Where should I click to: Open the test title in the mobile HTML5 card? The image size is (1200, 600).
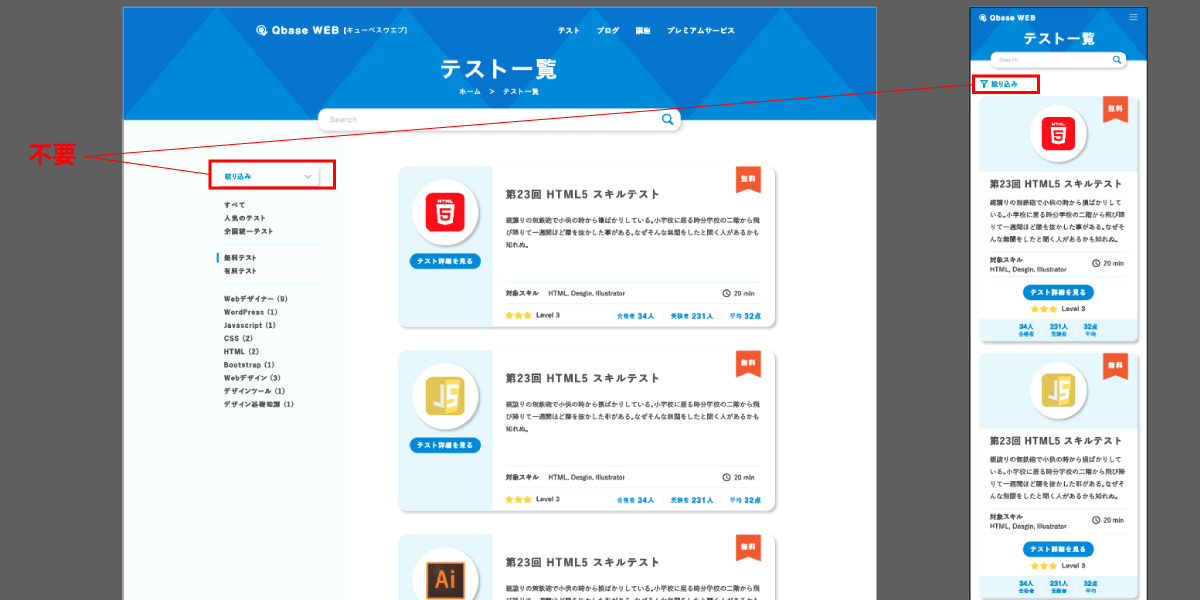click(1056, 184)
